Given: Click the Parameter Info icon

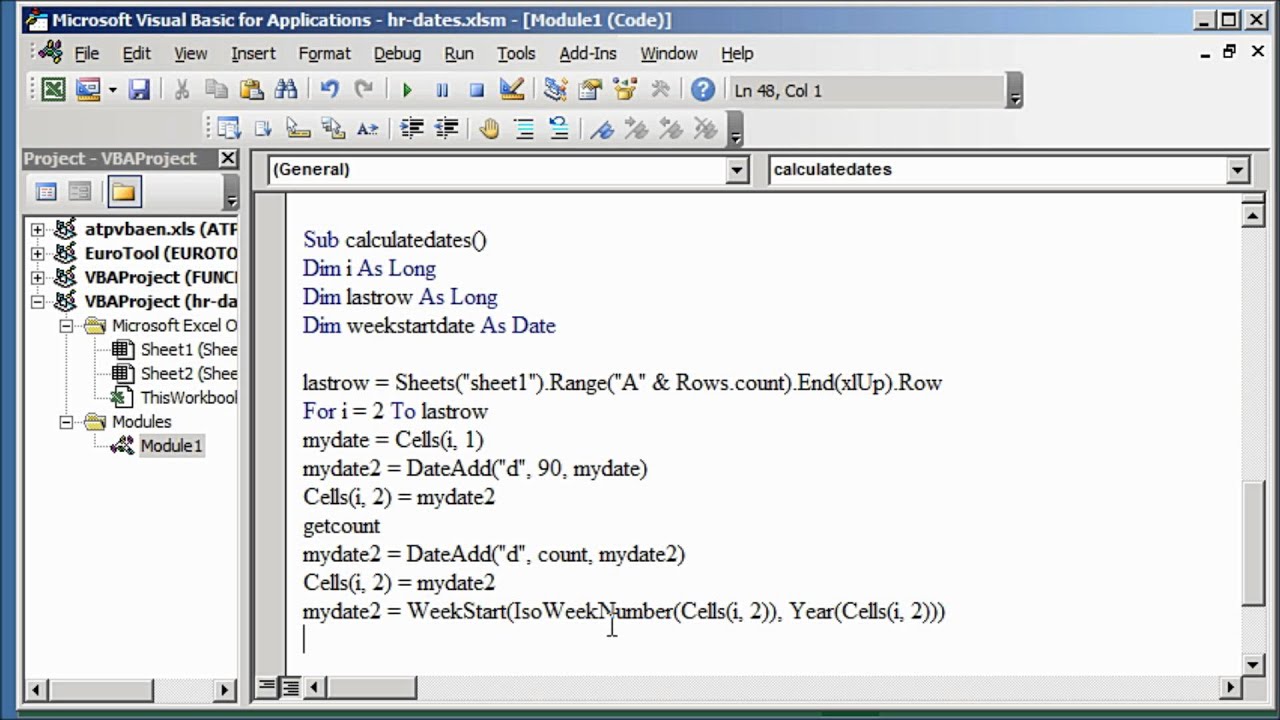Looking at the screenshot, I should point(333,128).
